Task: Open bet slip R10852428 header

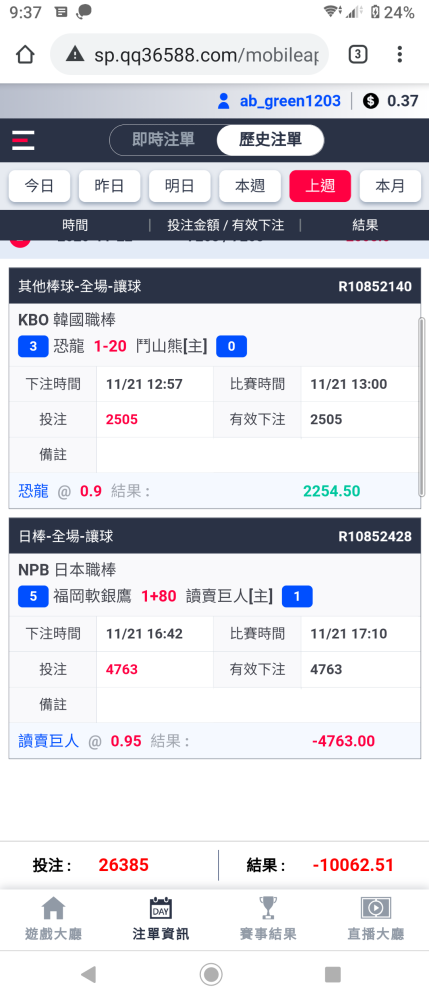Action: pyautogui.click(x=215, y=536)
